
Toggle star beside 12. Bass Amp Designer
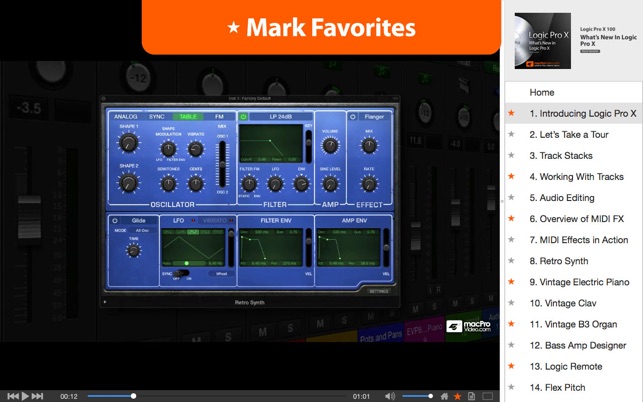coord(511,345)
